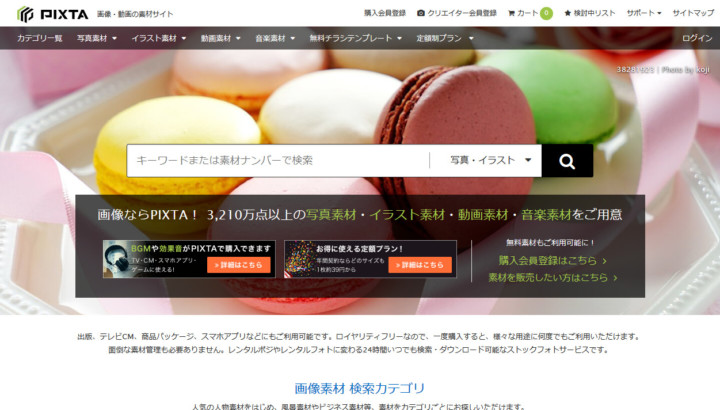Focus the keyword search input field

click(x=280, y=160)
